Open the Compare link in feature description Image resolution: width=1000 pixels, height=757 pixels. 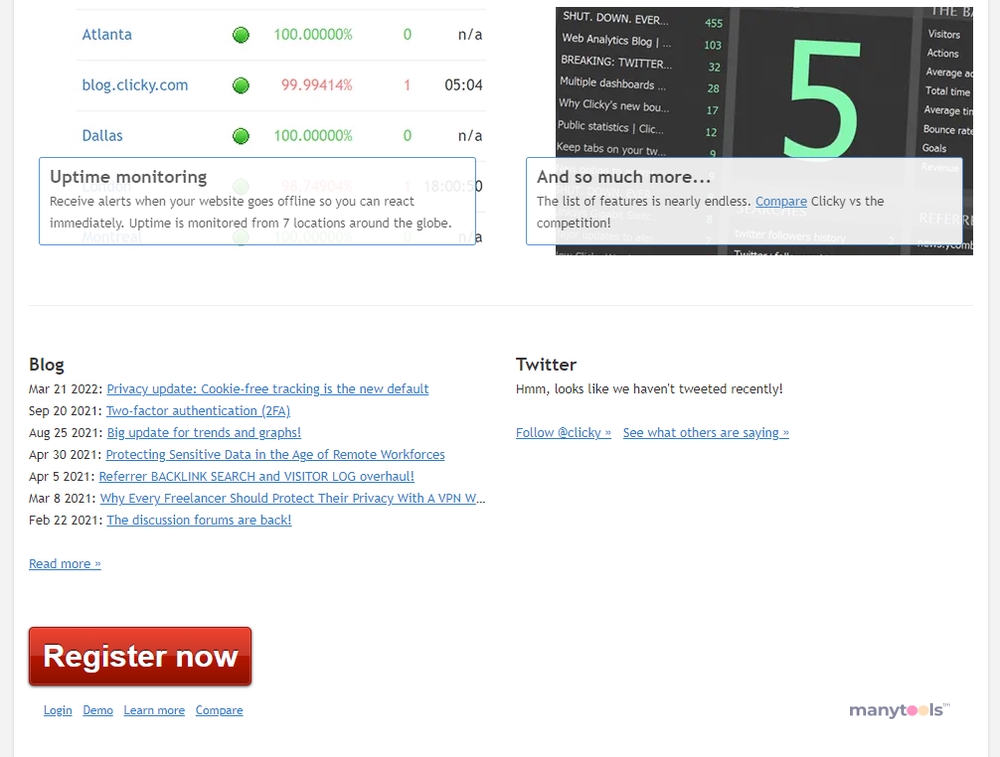coord(781,202)
